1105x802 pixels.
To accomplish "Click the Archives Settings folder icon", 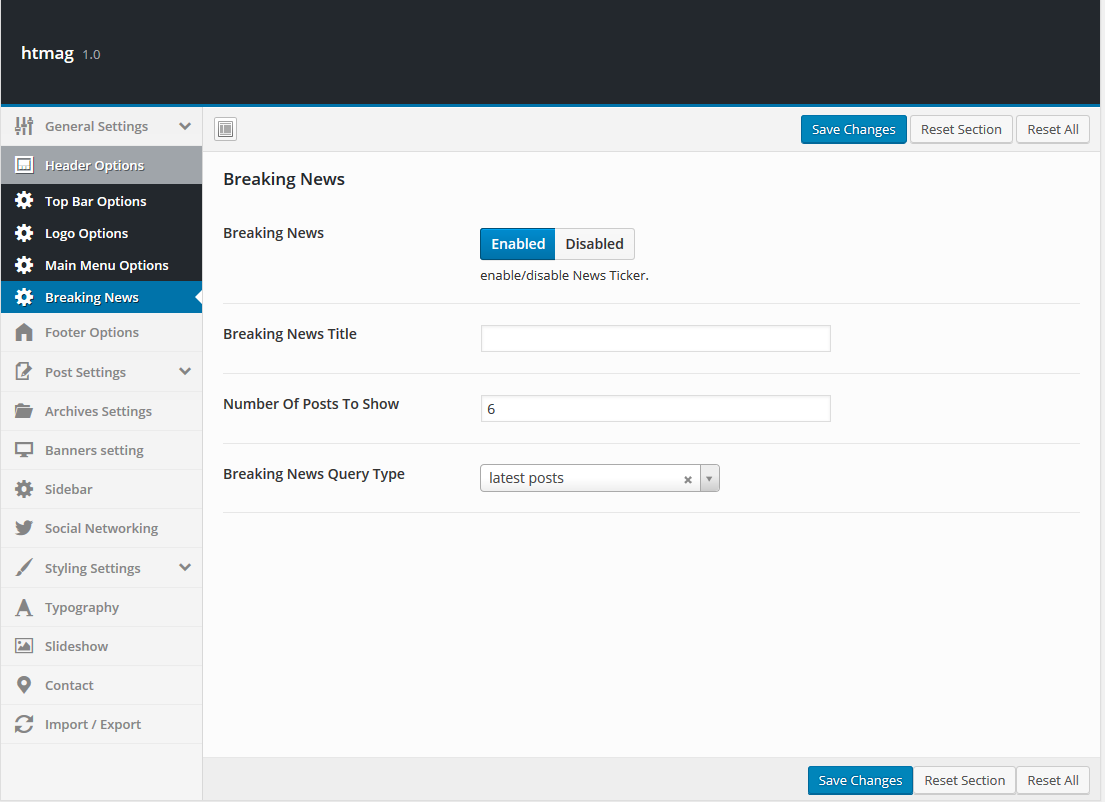I will 24,411.
